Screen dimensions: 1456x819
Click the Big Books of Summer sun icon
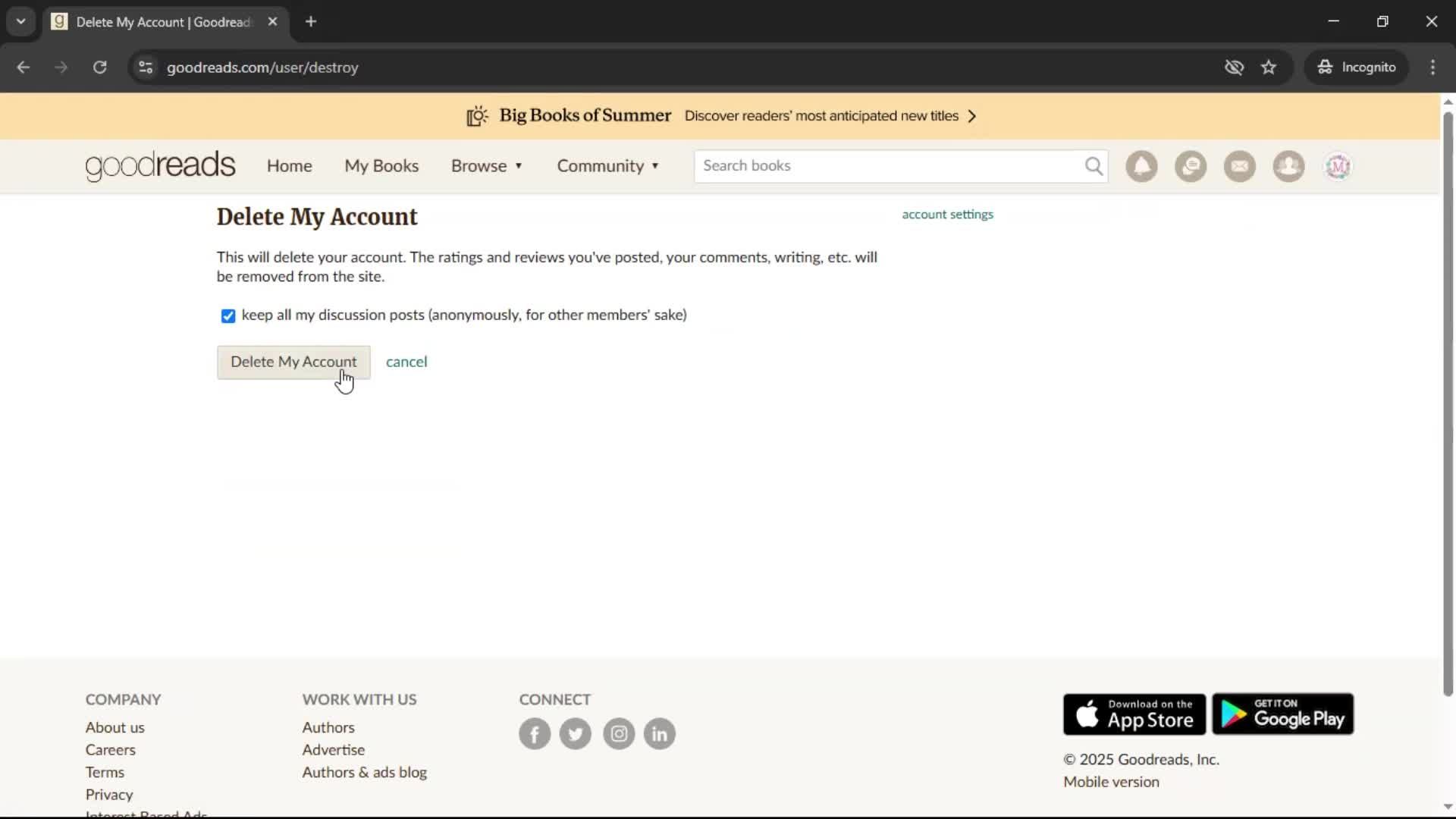coord(477,116)
